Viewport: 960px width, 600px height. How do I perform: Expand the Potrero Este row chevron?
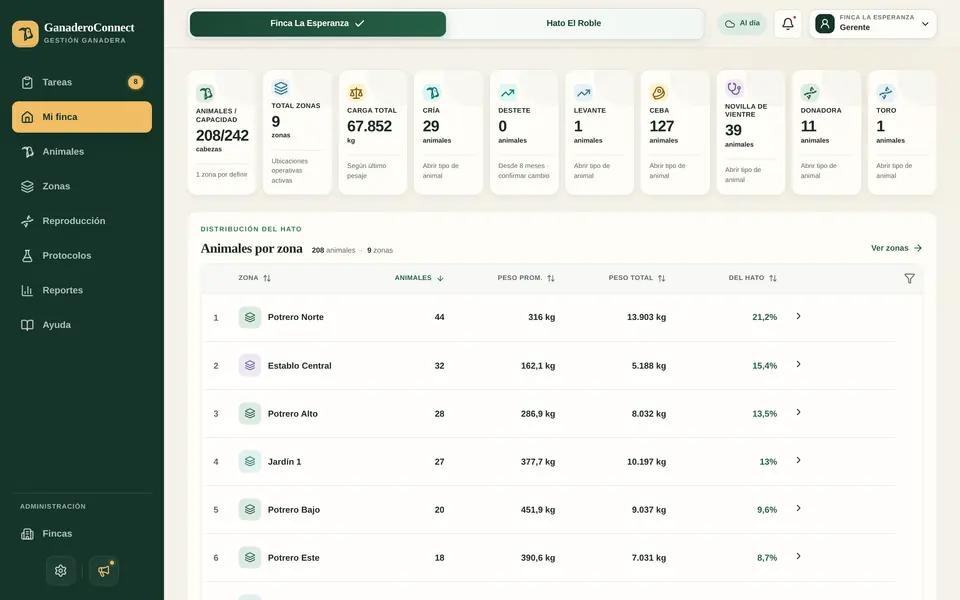798,557
